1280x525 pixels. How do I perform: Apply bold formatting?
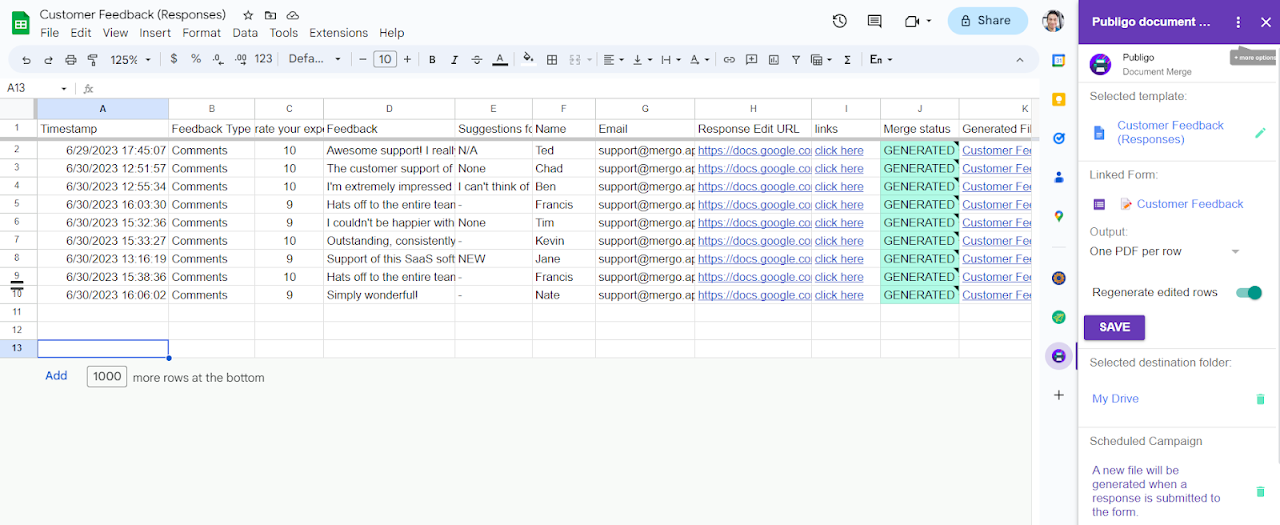(432, 60)
